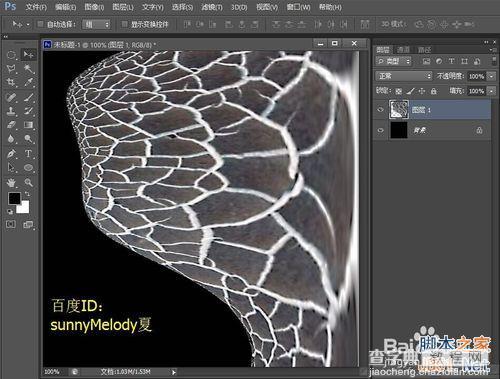Select the Healing Brush tool

11,97
